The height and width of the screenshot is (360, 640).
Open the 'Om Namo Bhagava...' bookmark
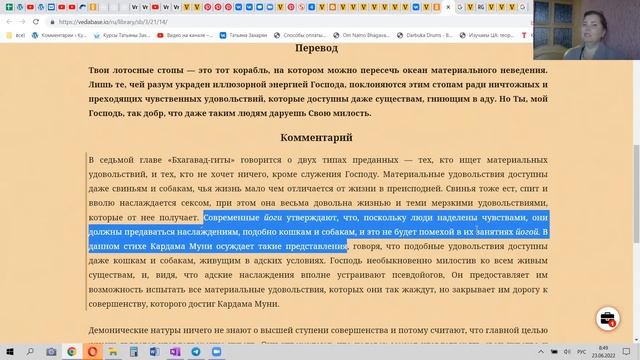(x=361, y=36)
